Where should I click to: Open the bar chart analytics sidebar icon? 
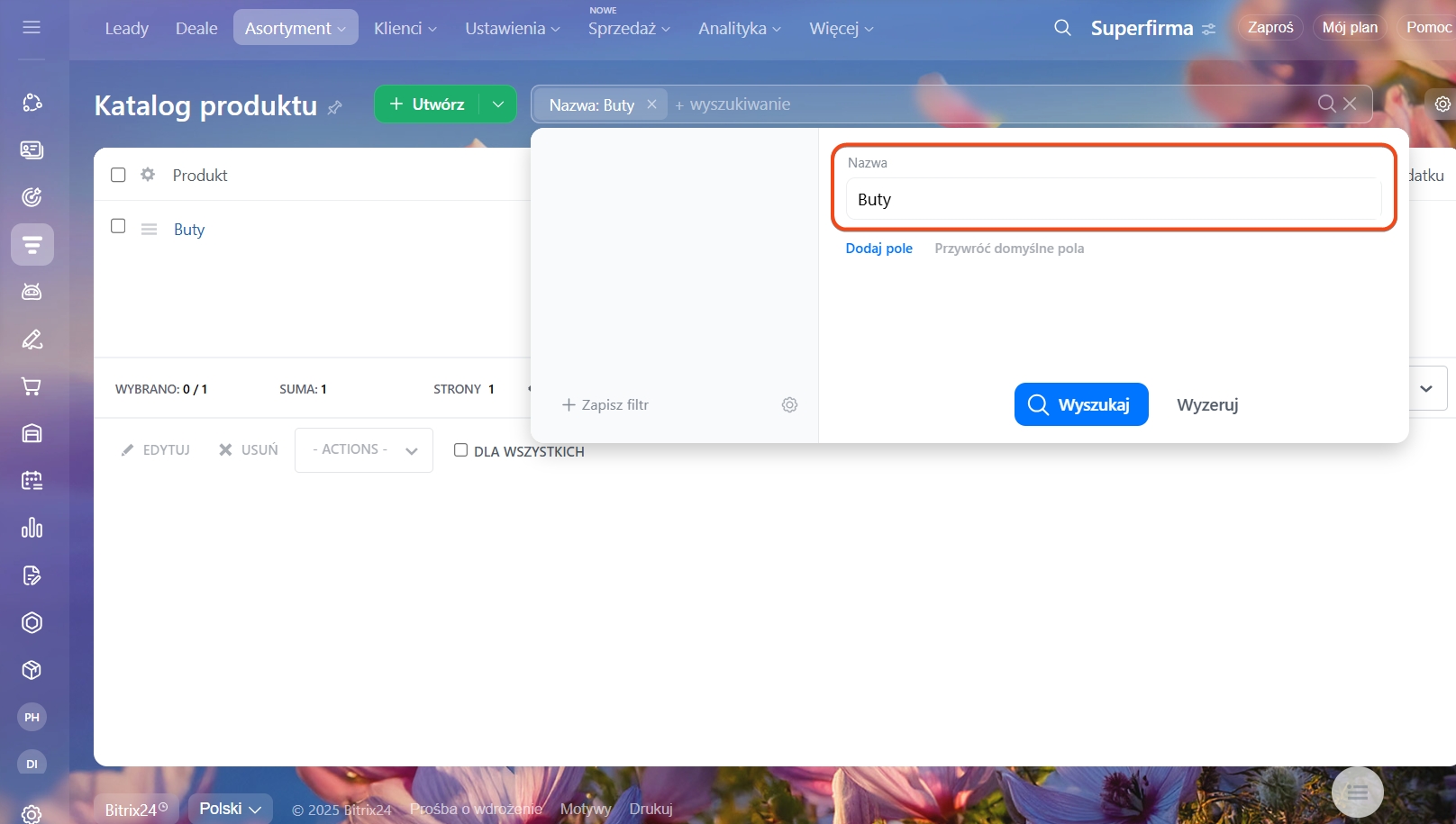point(32,528)
